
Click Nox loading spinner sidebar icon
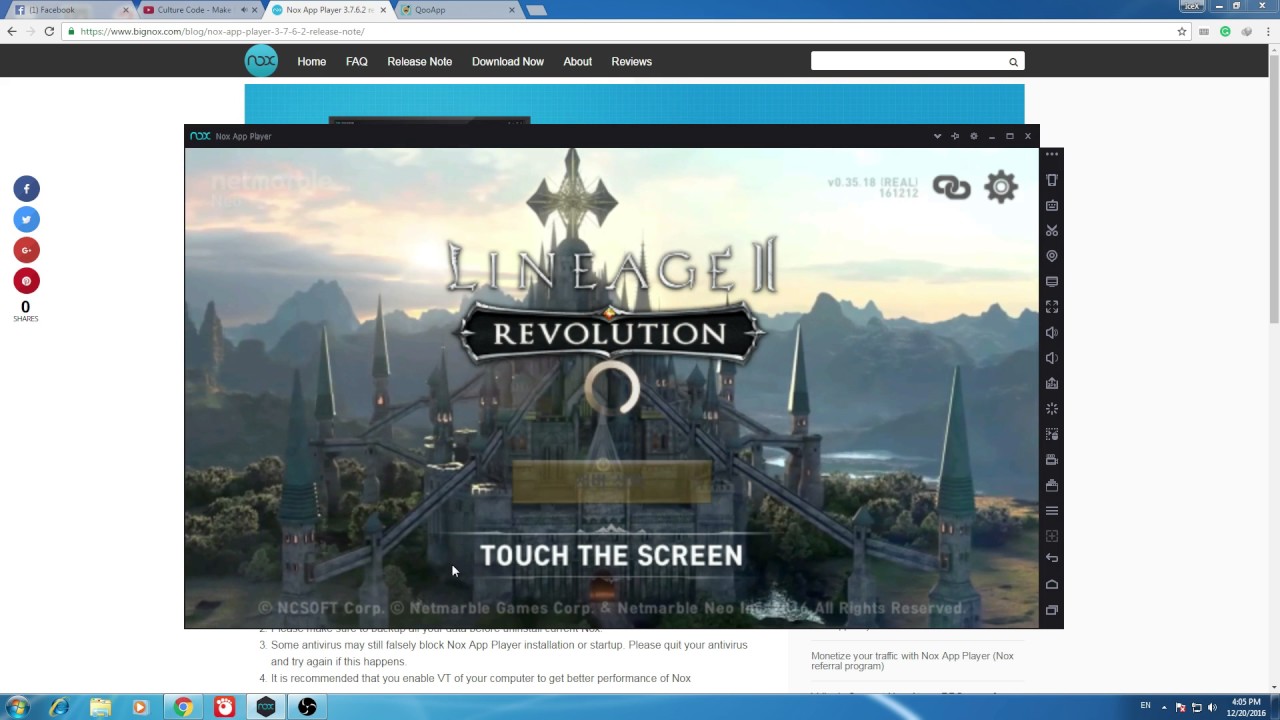pyautogui.click(x=1052, y=409)
